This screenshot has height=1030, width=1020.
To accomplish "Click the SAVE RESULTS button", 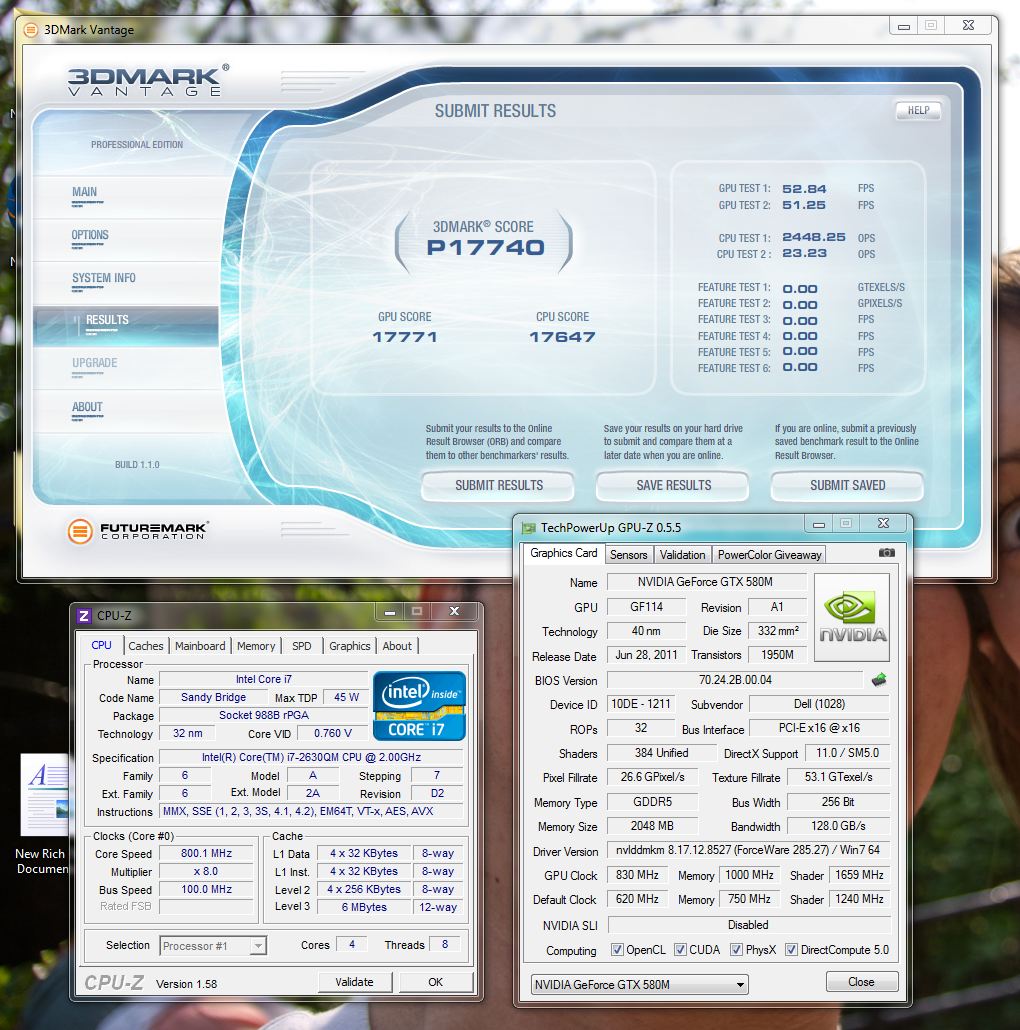I will (x=673, y=485).
